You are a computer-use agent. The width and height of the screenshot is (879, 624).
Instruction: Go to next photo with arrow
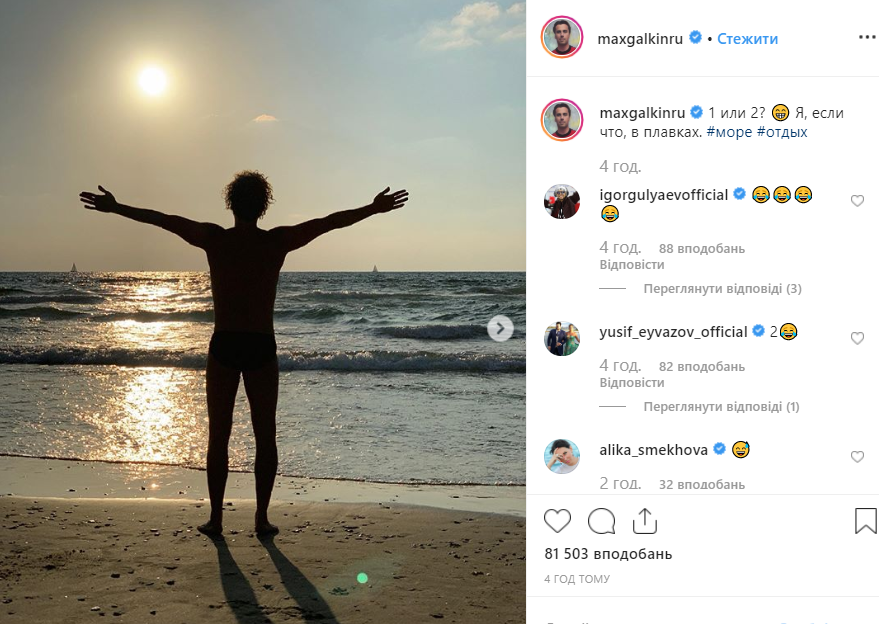click(x=501, y=328)
